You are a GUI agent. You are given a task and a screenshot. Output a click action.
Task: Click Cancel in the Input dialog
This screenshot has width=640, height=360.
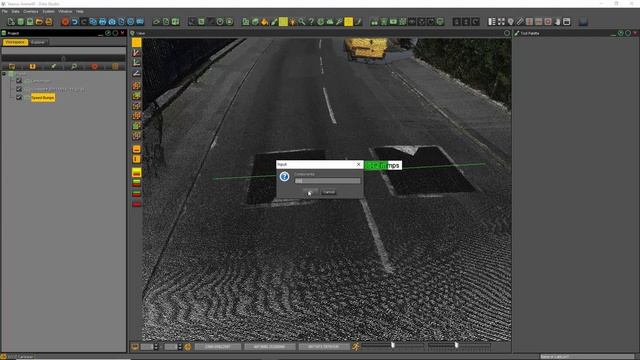pyautogui.click(x=329, y=192)
